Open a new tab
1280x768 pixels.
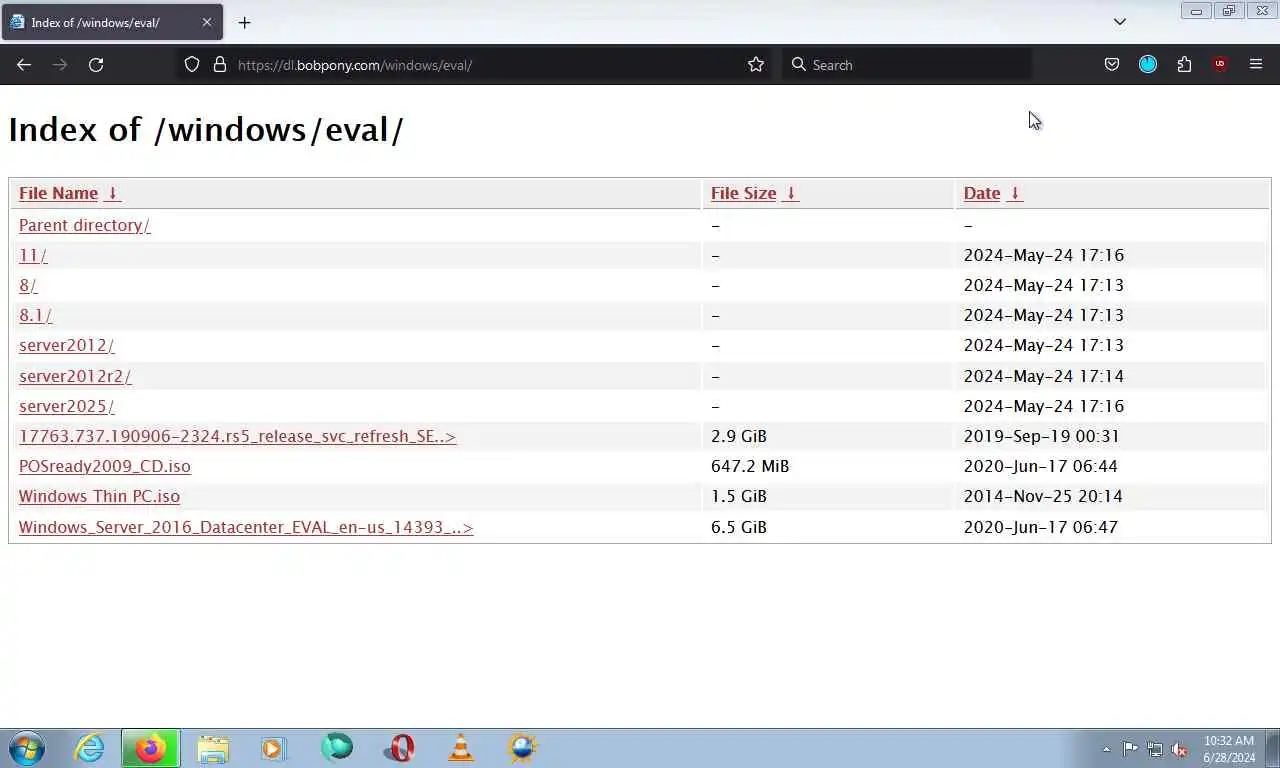pyautogui.click(x=244, y=22)
